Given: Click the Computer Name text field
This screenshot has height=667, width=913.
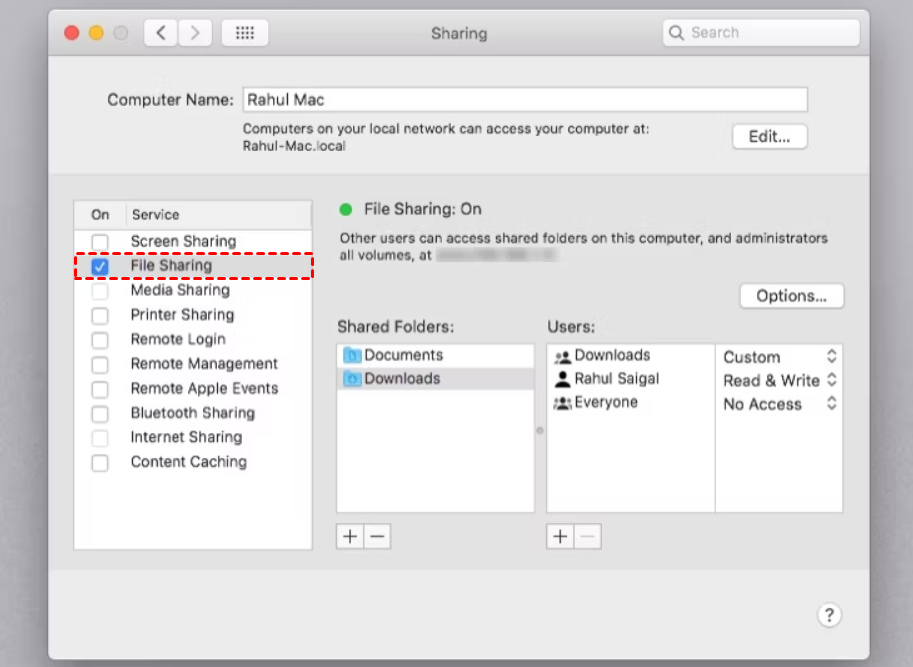Looking at the screenshot, I should coord(525,100).
